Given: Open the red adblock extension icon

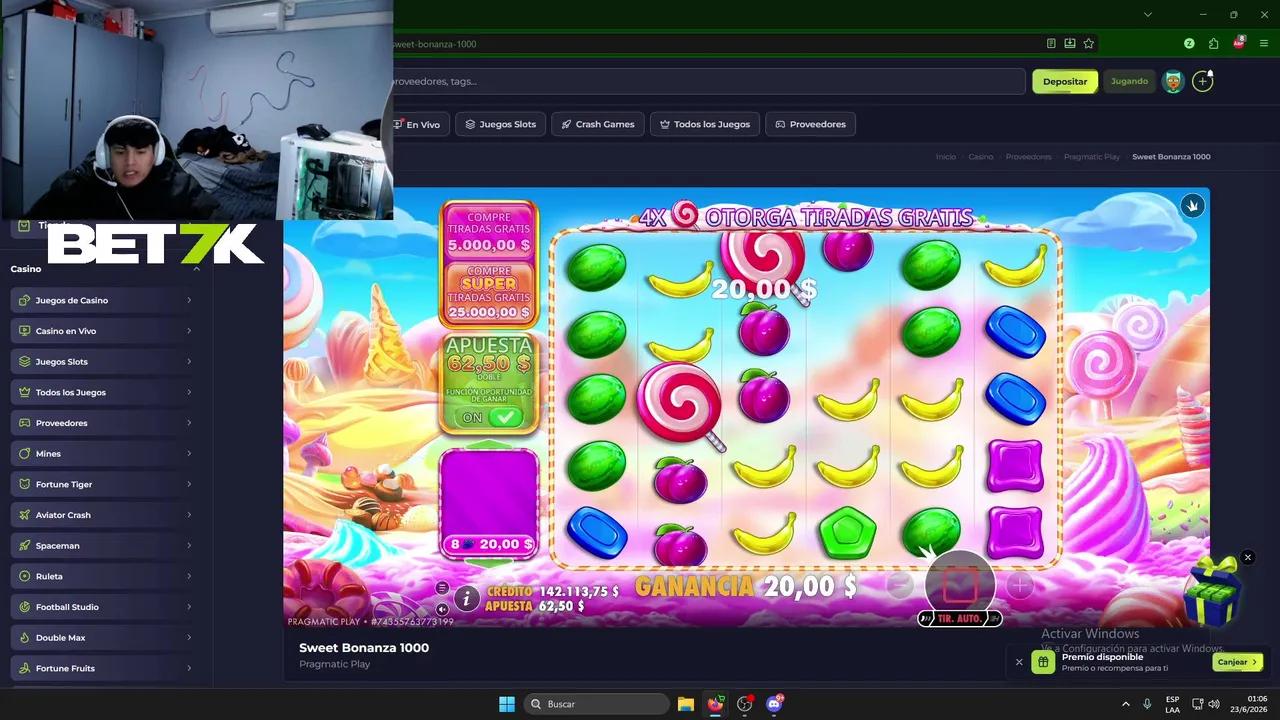Looking at the screenshot, I should [x=1239, y=43].
